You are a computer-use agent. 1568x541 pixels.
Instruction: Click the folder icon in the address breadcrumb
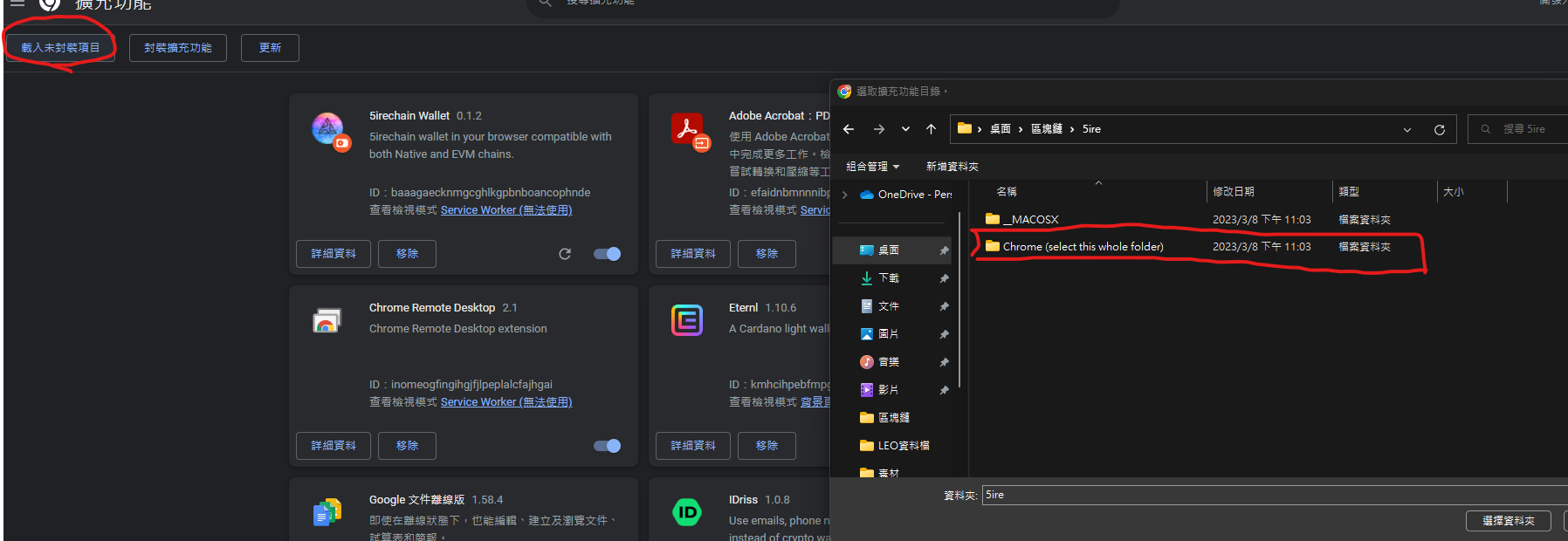coord(965,128)
